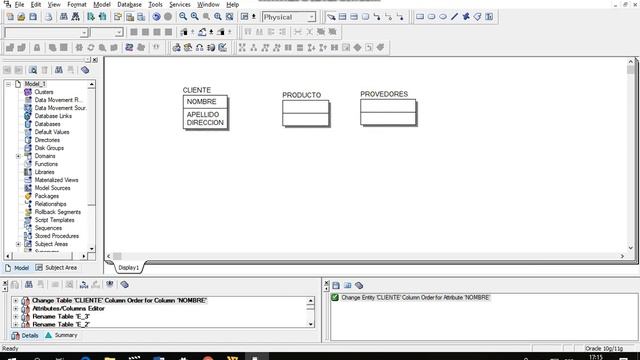The width and height of the screenshot is (640, 360).
Task: Select the rounded rectangle shape tool
Action: (x=431, y=17)
